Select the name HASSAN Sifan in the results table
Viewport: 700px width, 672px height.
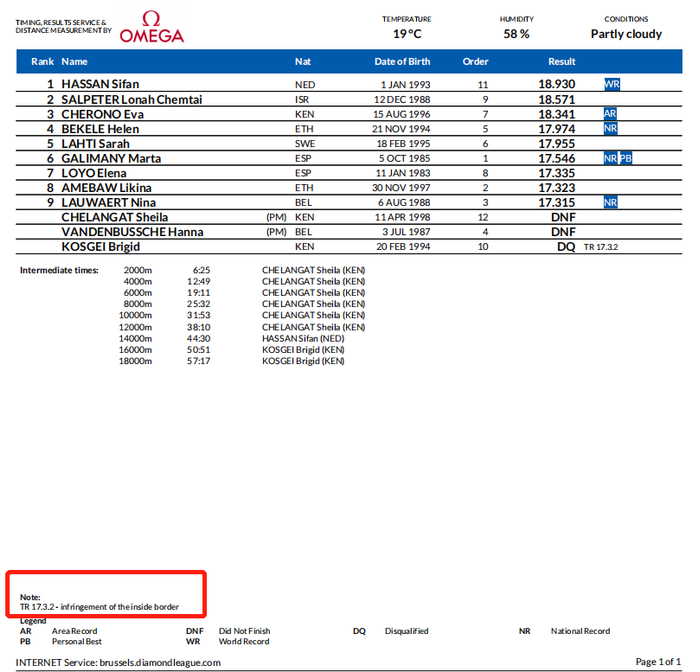click(100, 84)
